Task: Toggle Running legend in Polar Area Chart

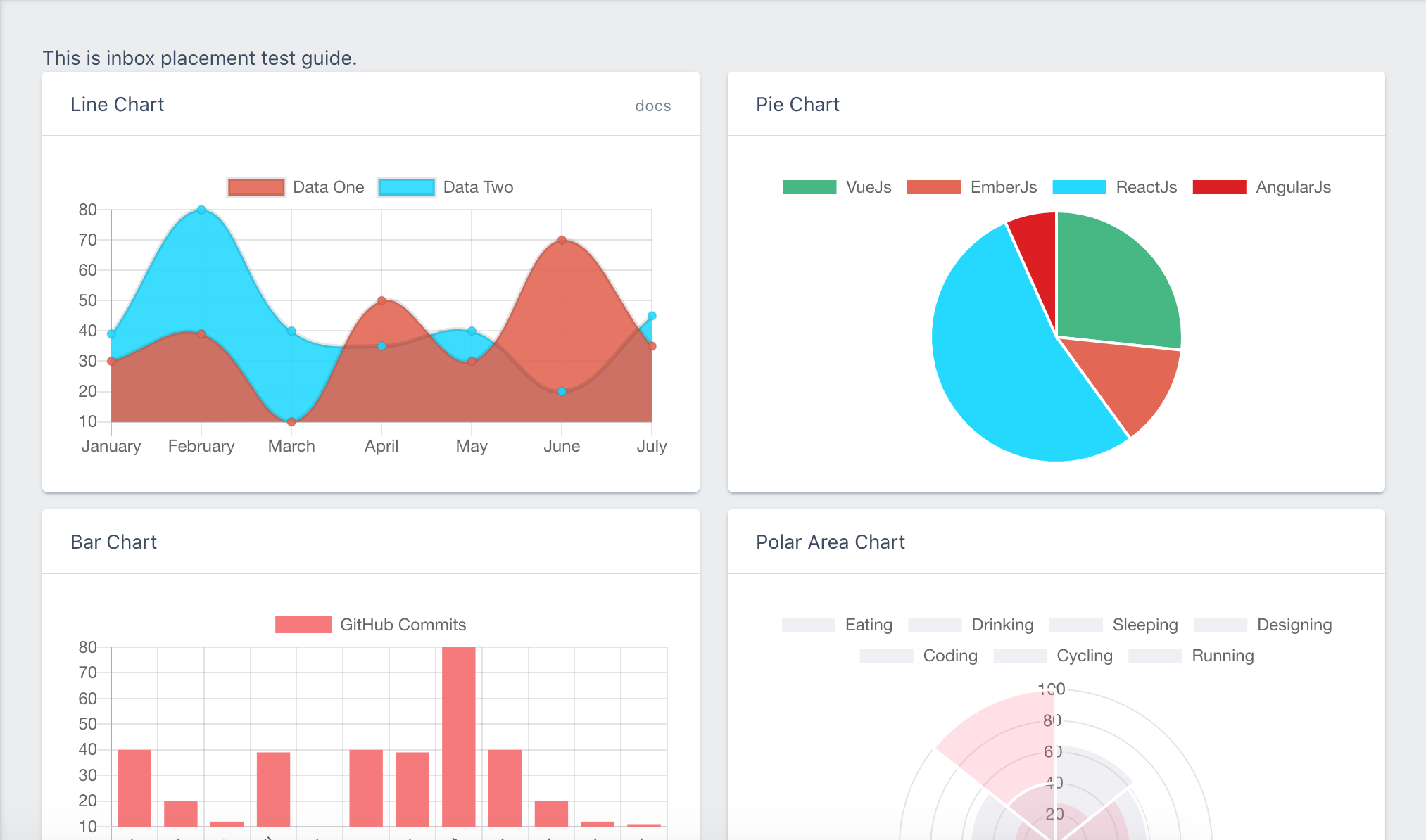Action: [x=1191, y=656]
